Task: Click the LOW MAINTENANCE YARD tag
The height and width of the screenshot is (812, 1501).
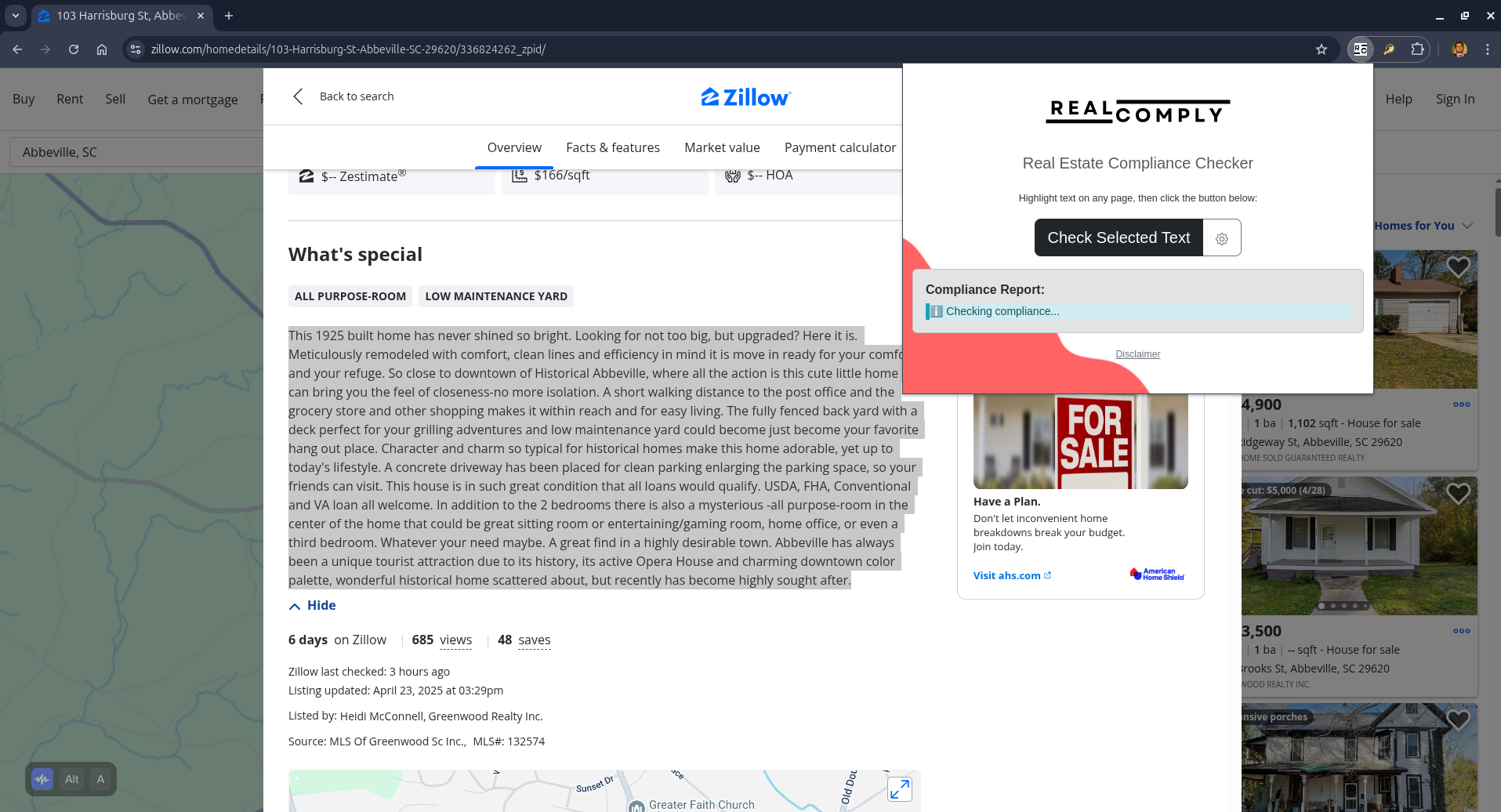Action: click(x=496, y=296)
